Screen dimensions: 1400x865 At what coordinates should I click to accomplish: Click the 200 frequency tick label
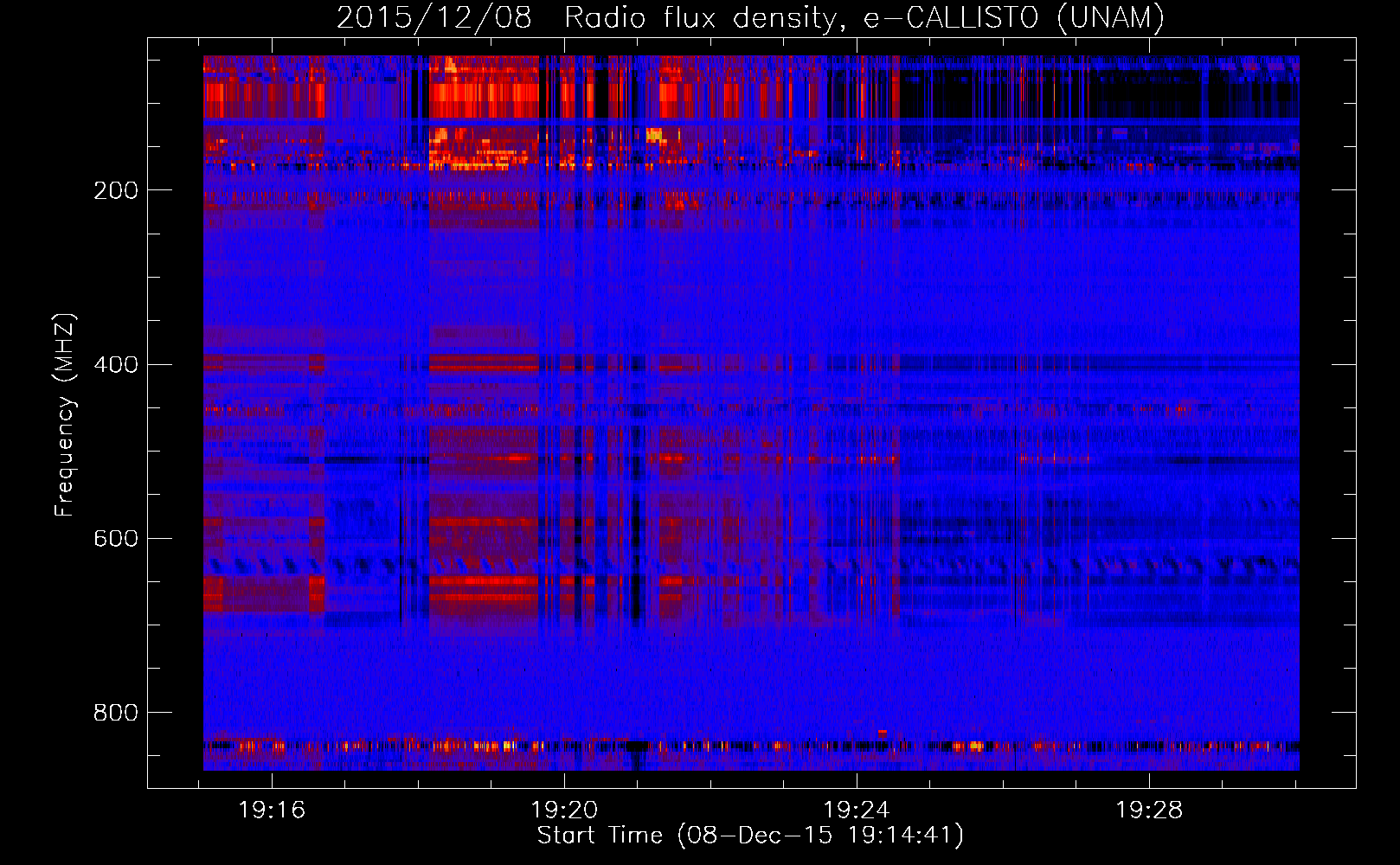point(115,190)
